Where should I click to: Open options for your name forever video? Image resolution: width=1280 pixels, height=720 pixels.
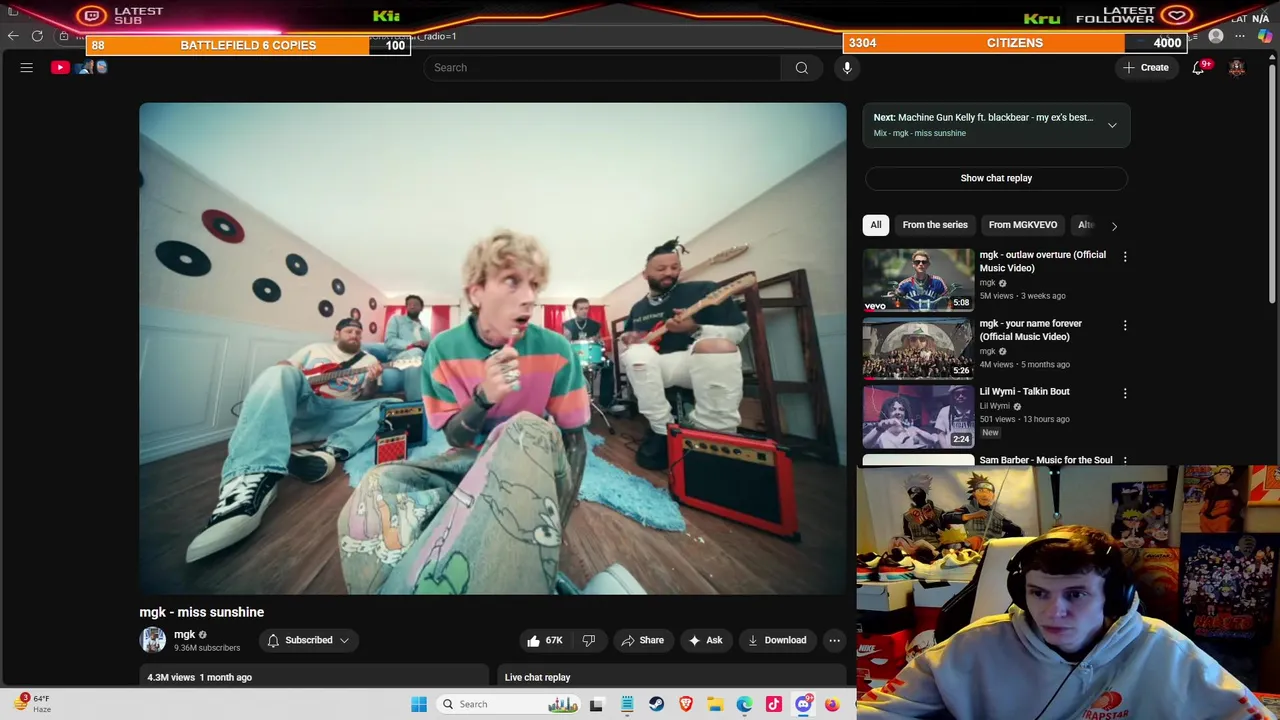(x=1125, y=326)
